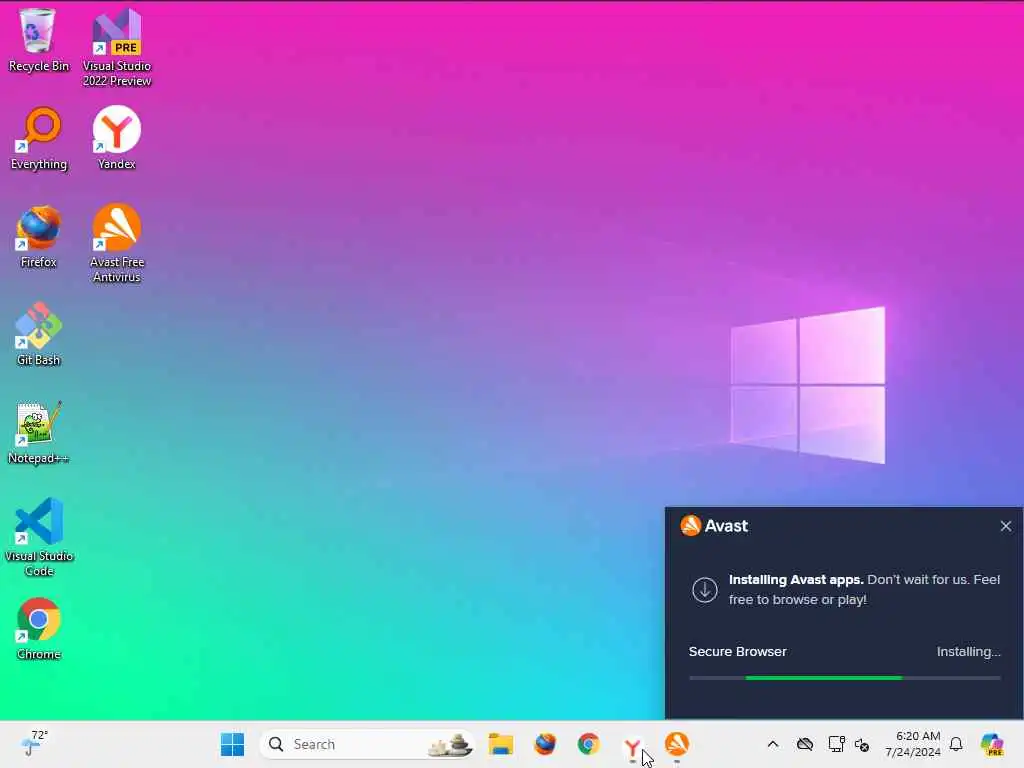Image resolution: width=1024 pixels, height=768 pixels.
Task: Launch Visual Studio 2022 Preview shortcut
Action: click(117, 47)
